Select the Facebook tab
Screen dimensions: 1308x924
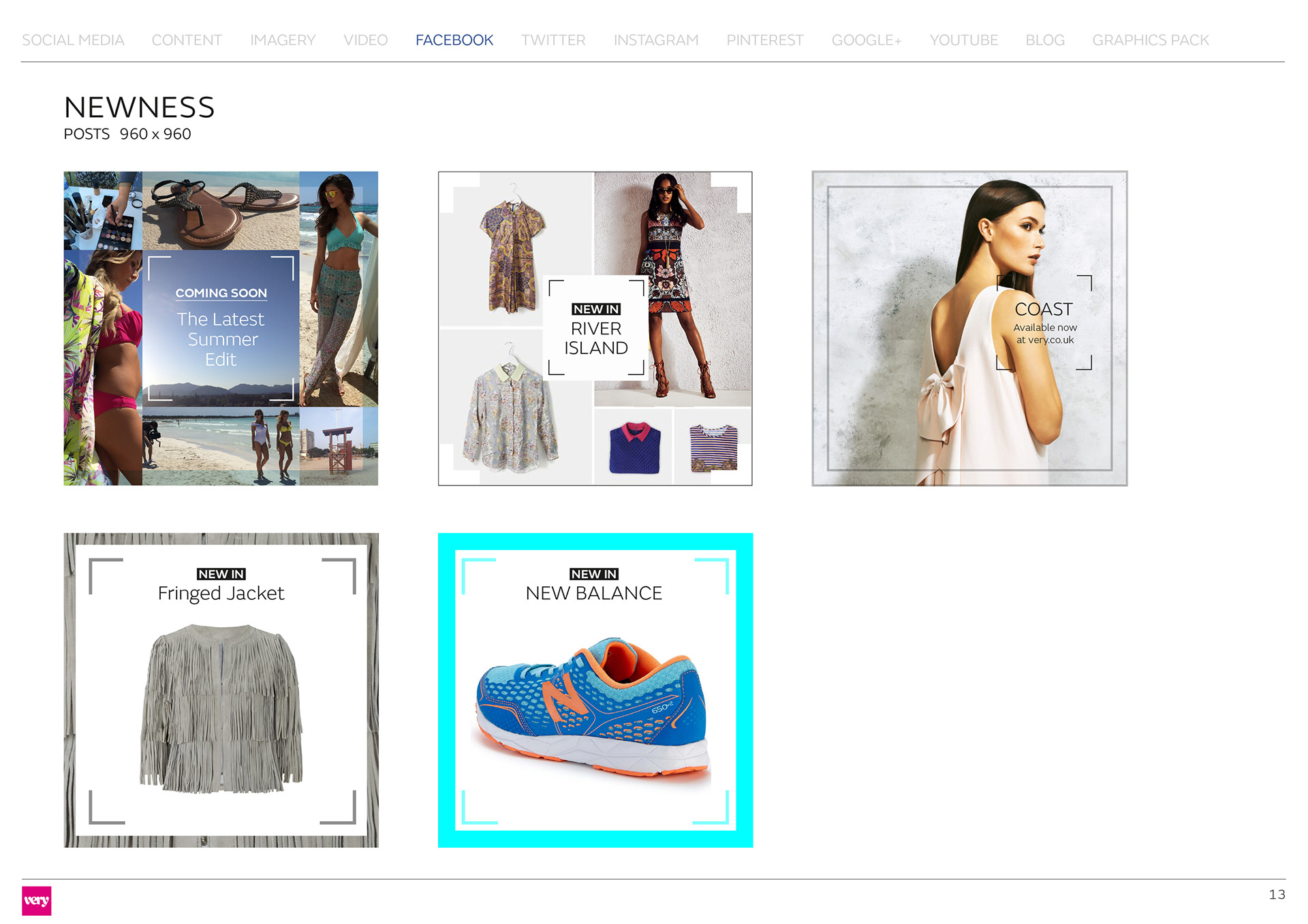pyautogui.click(x=454, y=40)
